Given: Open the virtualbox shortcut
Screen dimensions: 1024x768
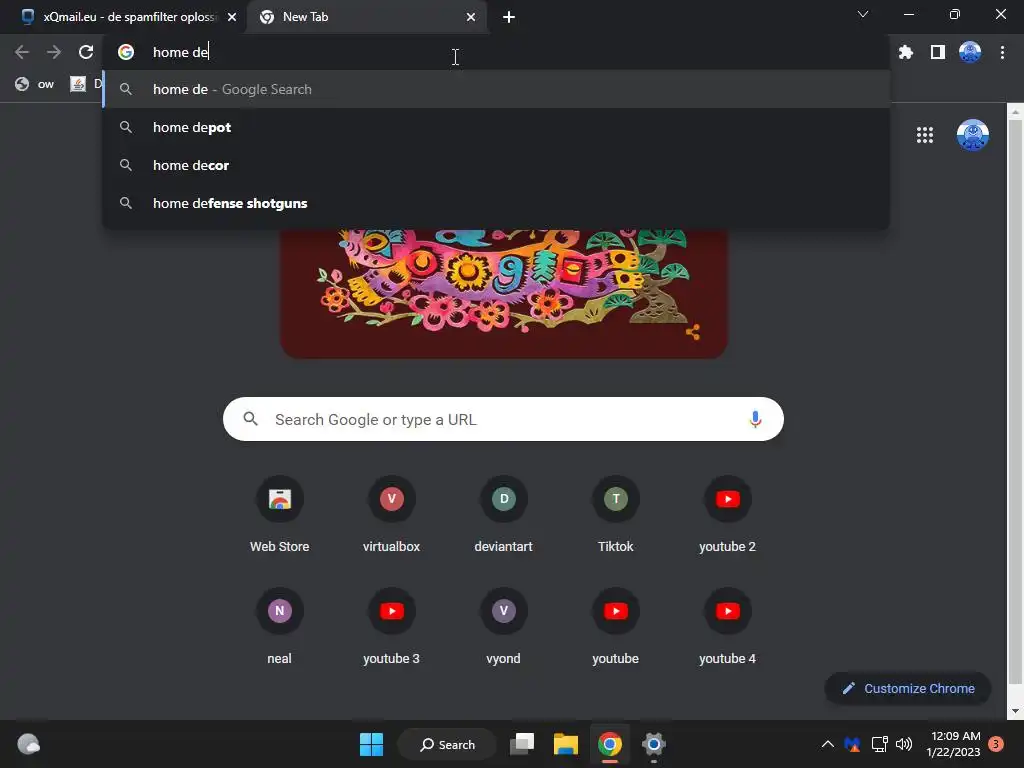Looking at the screenshot, I should 391,515.
